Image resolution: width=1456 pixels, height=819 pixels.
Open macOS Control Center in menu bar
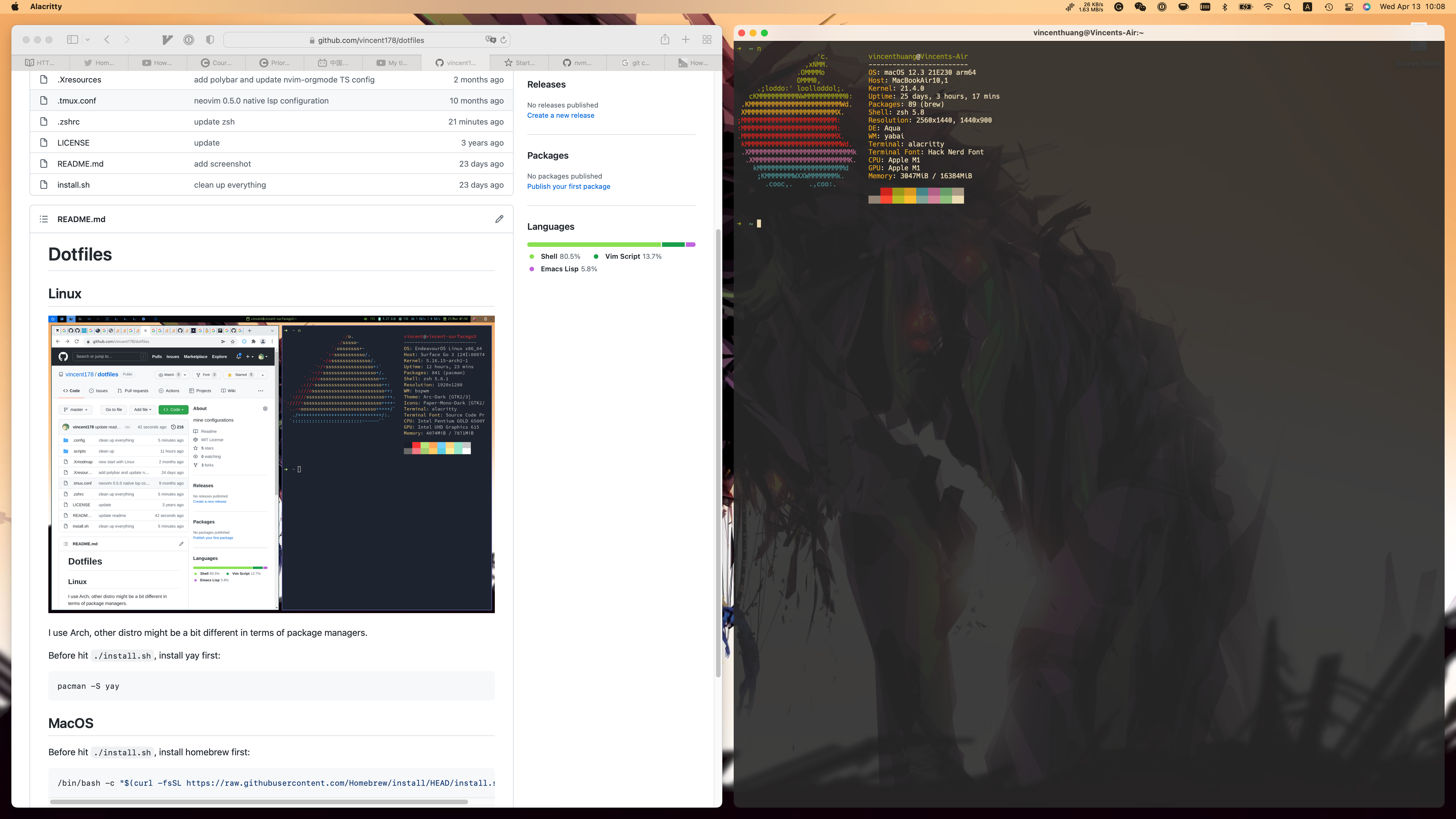tap(1349, 7)
